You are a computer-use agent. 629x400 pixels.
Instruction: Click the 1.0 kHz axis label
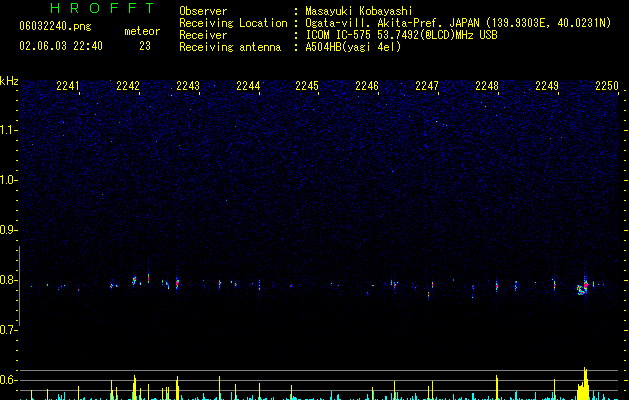pos(9,180)
